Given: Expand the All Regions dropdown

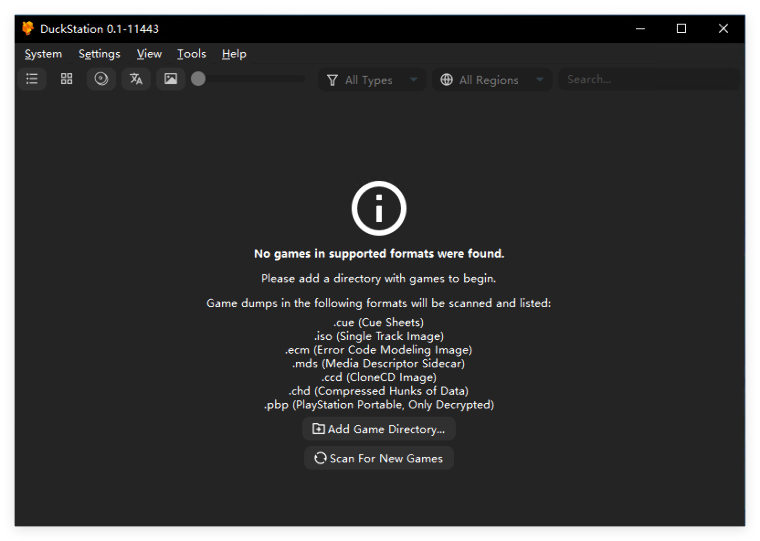Looking at the screenshot, I should pos(492,80).
